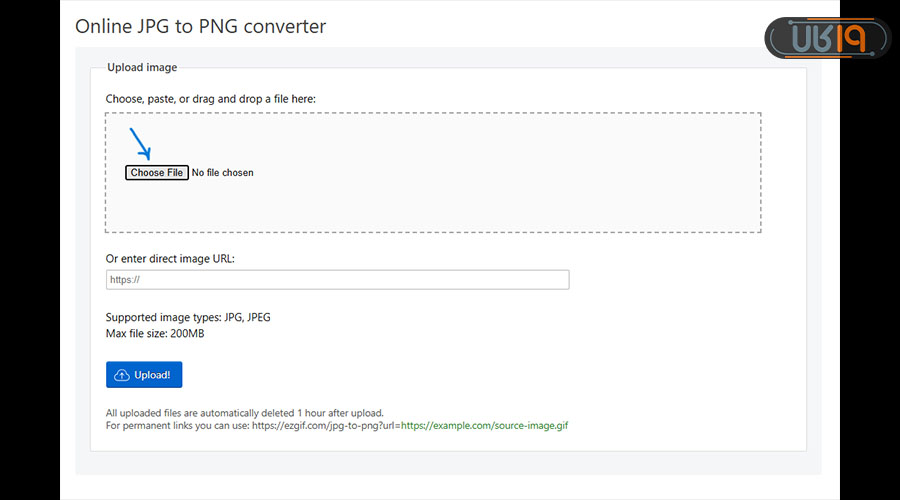Click the cloud upload icon in Upload button
900x500 pixels.
pyautogui.click(x=122, y=375)
